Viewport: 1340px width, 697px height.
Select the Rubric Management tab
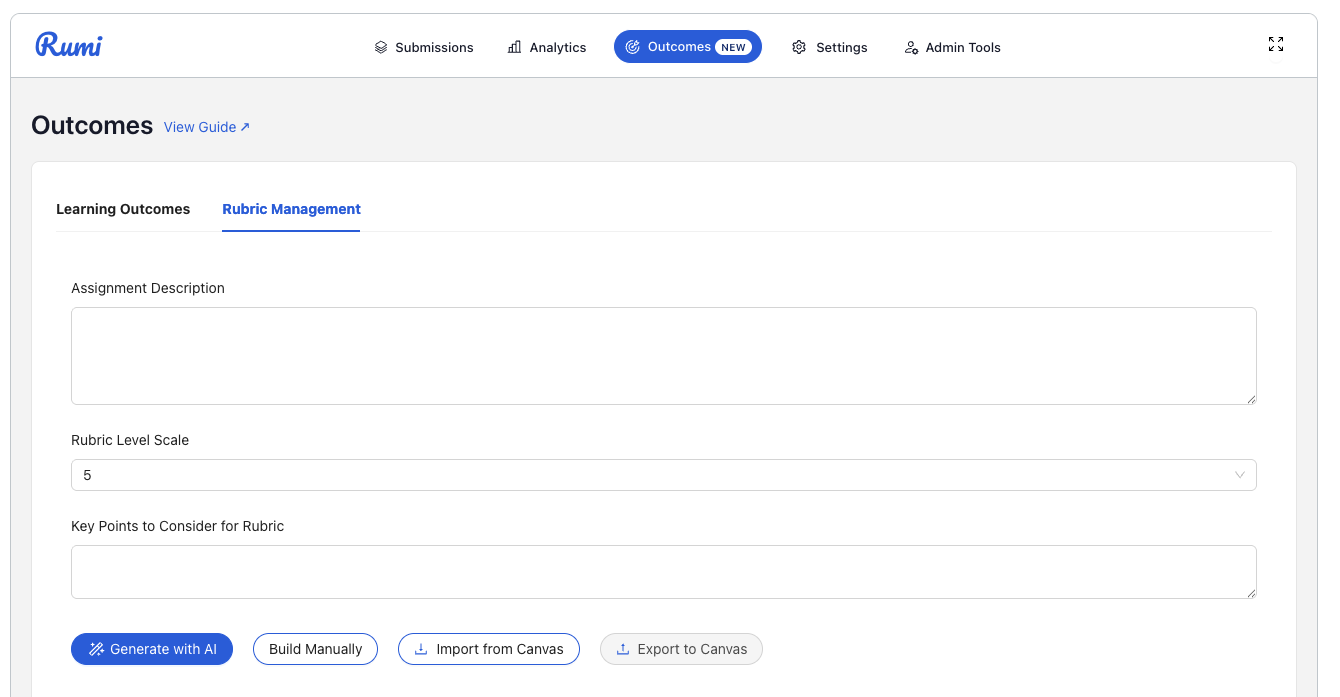tap(291, 209)
